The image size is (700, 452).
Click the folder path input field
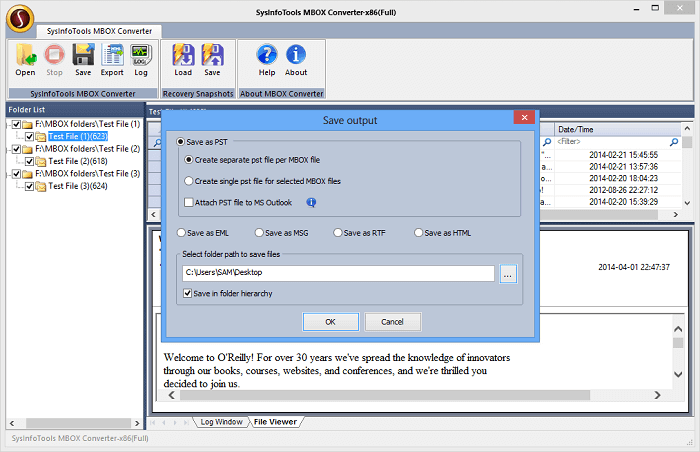click(x=338, y=273)
